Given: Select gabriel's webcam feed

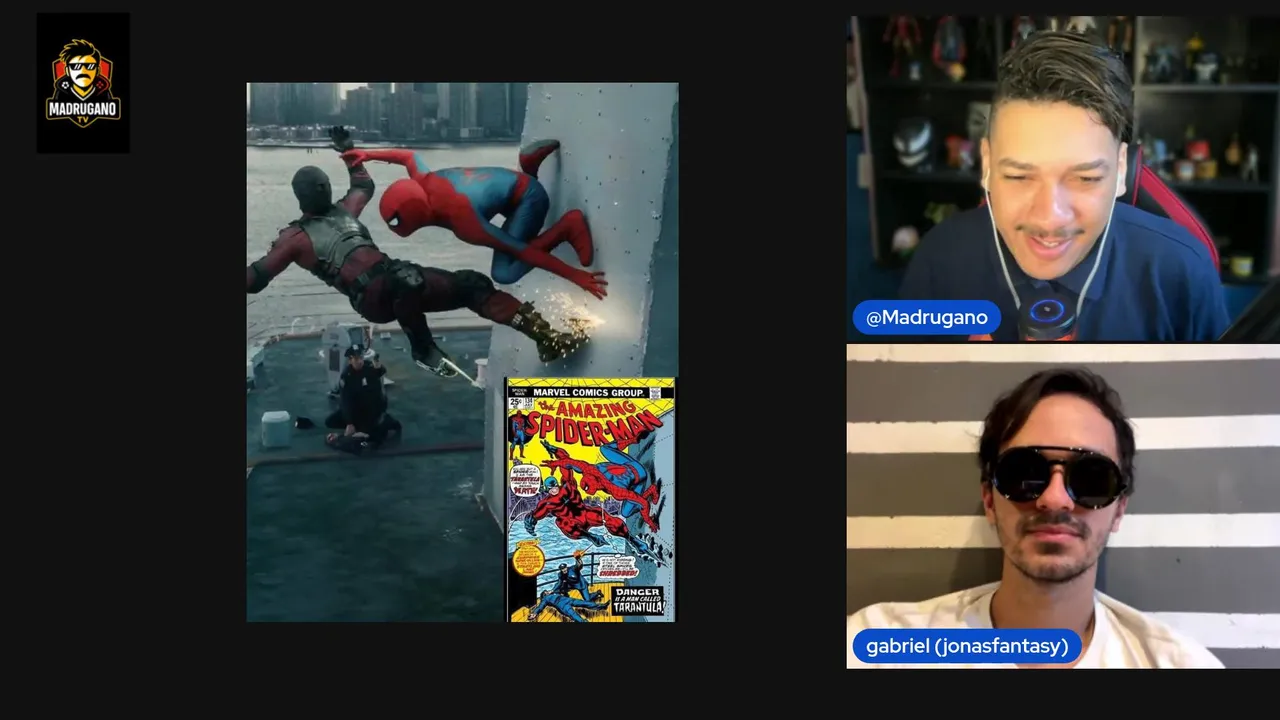Looking at the screenshot, I should point(1063,506).
